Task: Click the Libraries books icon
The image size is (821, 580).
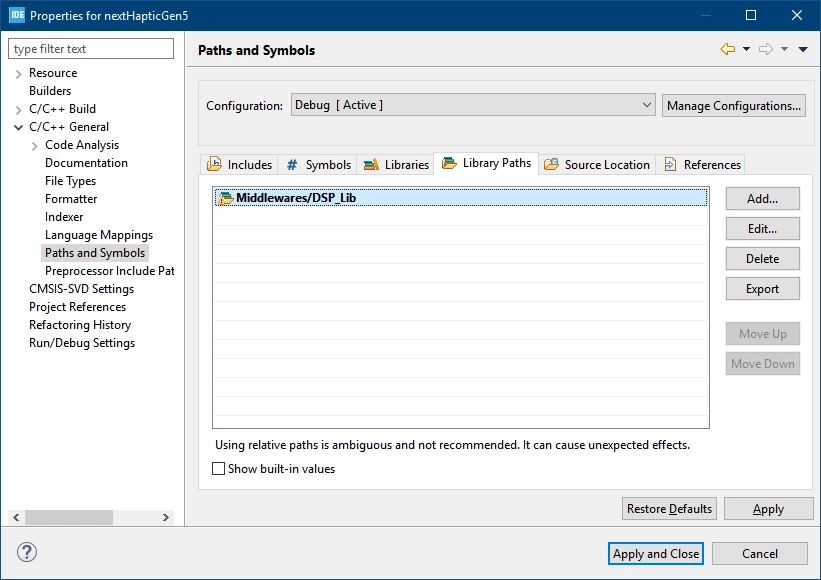Action: pyautogui.click(x=371, y=165)
